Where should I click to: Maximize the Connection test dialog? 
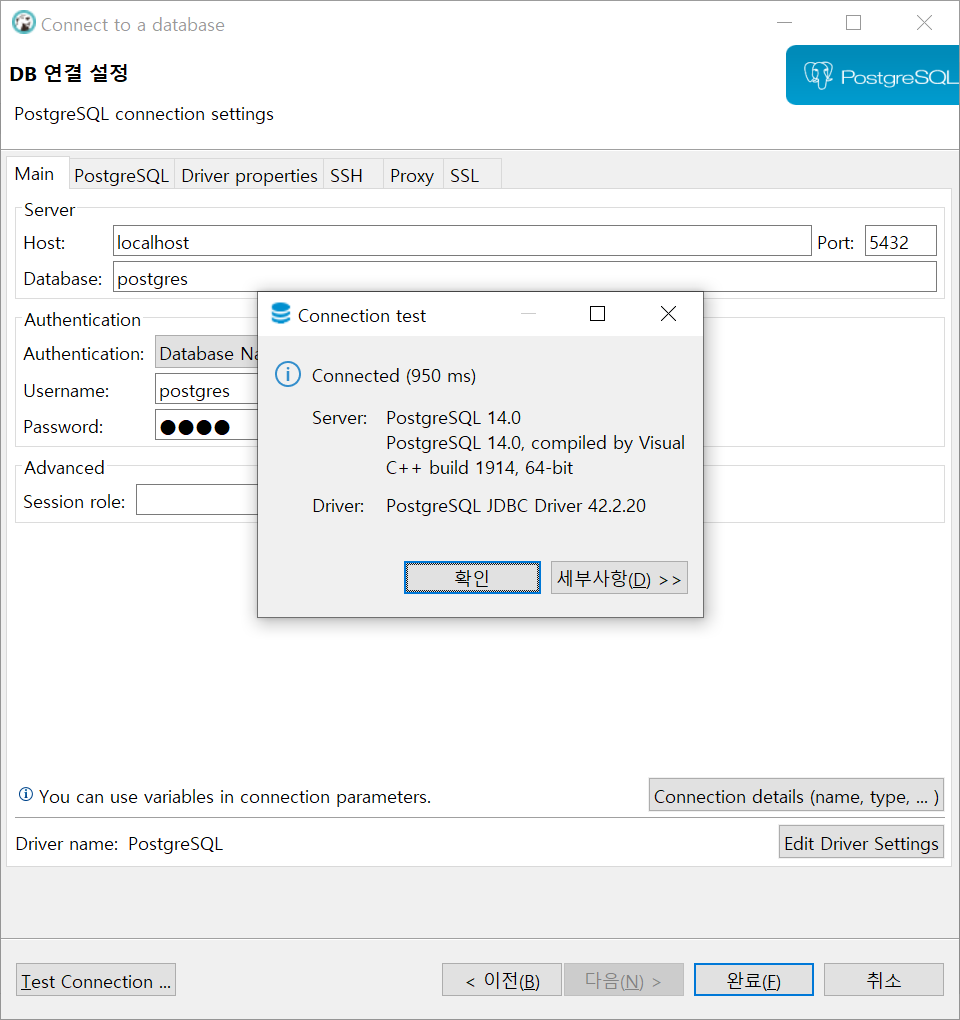pyautogui.click(x=597, y=314)
